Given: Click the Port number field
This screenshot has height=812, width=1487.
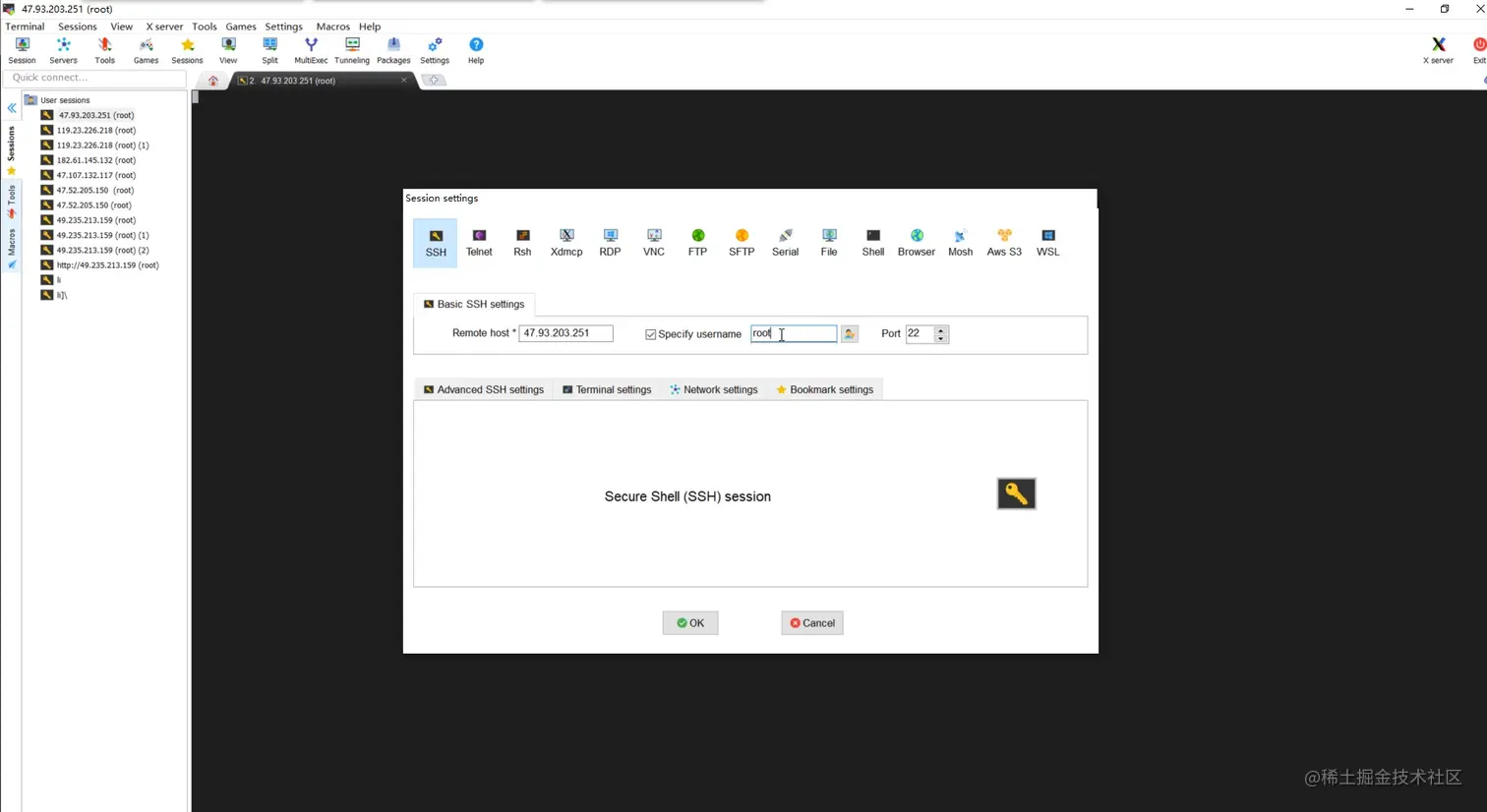Looking at the screenshot, I should (x=920, y=333).
